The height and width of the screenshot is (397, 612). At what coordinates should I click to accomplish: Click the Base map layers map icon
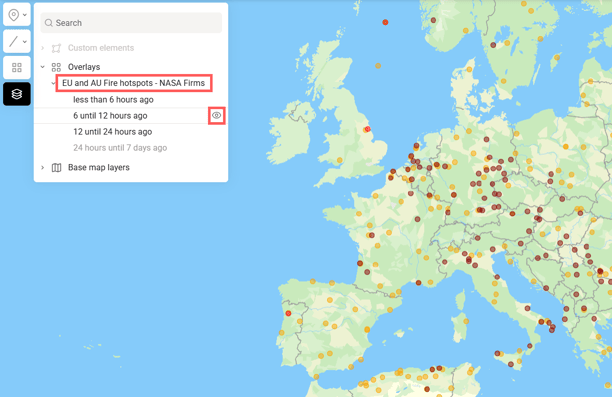[x=56, y=167]
